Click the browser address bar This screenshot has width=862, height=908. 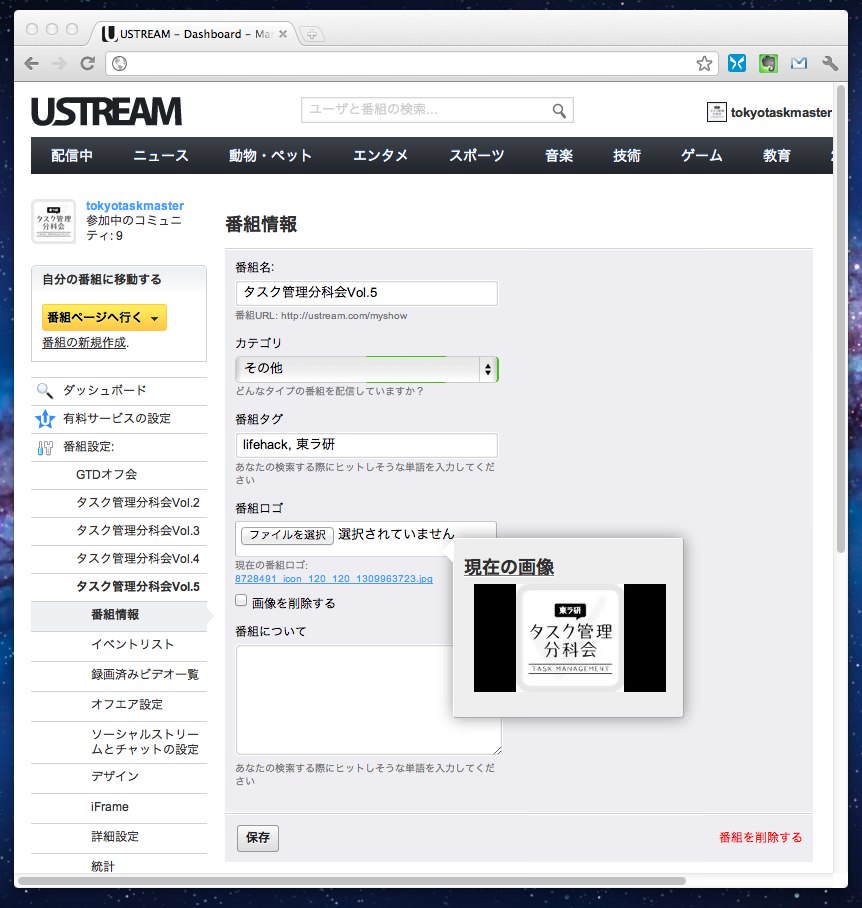411,63
